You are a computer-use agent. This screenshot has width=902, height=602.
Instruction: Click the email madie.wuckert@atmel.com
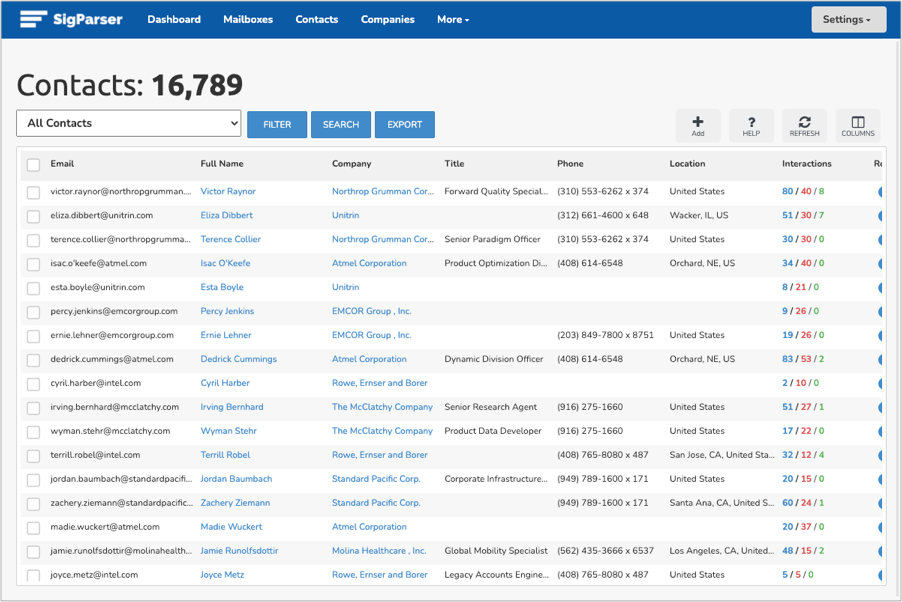click(x=105, y=527)
